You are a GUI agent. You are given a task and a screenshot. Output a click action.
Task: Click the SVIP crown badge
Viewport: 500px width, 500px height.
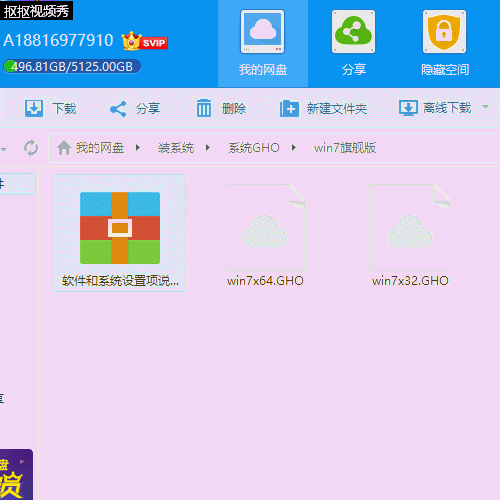point(144,41)
